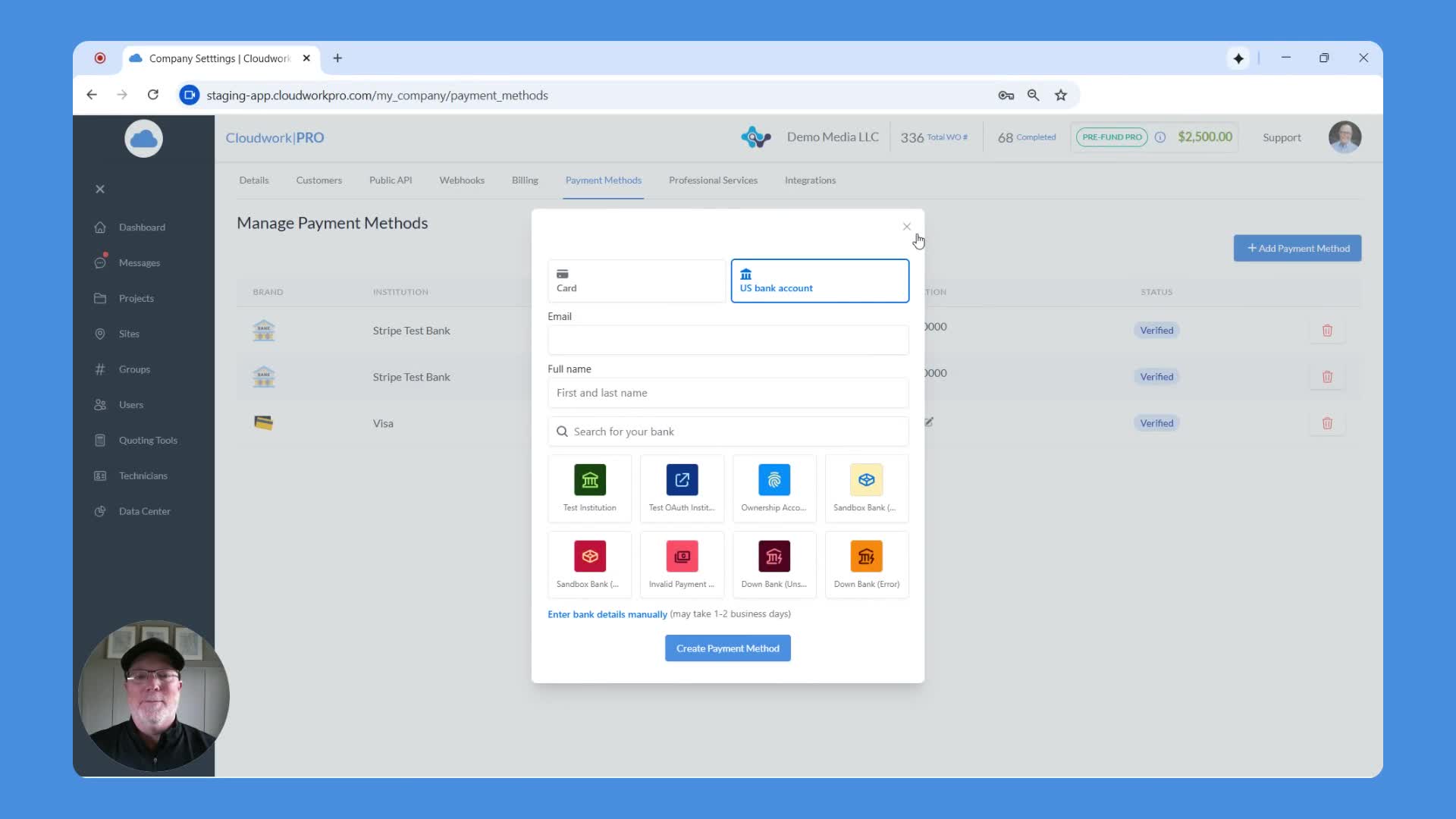Delete the Visa payment method
The height and width of the screenshot is (819, 1456).
[1327, 423]
